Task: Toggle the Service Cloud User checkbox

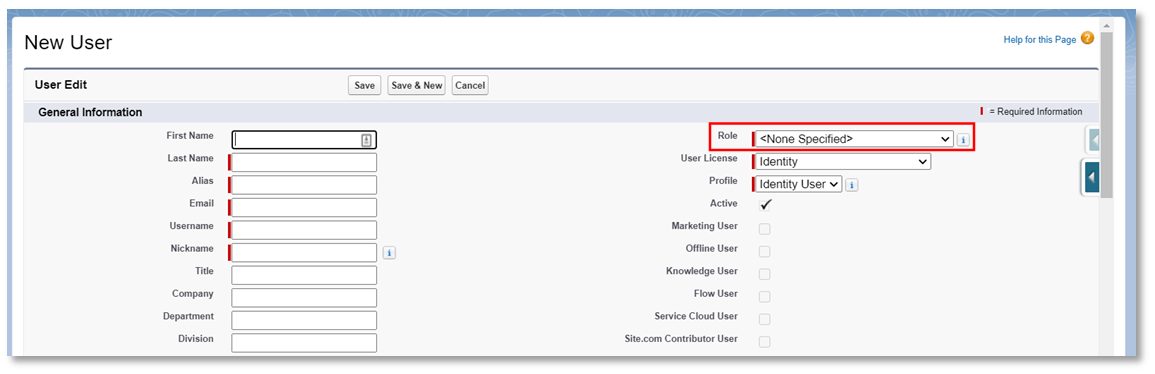Action: [765, 319]
